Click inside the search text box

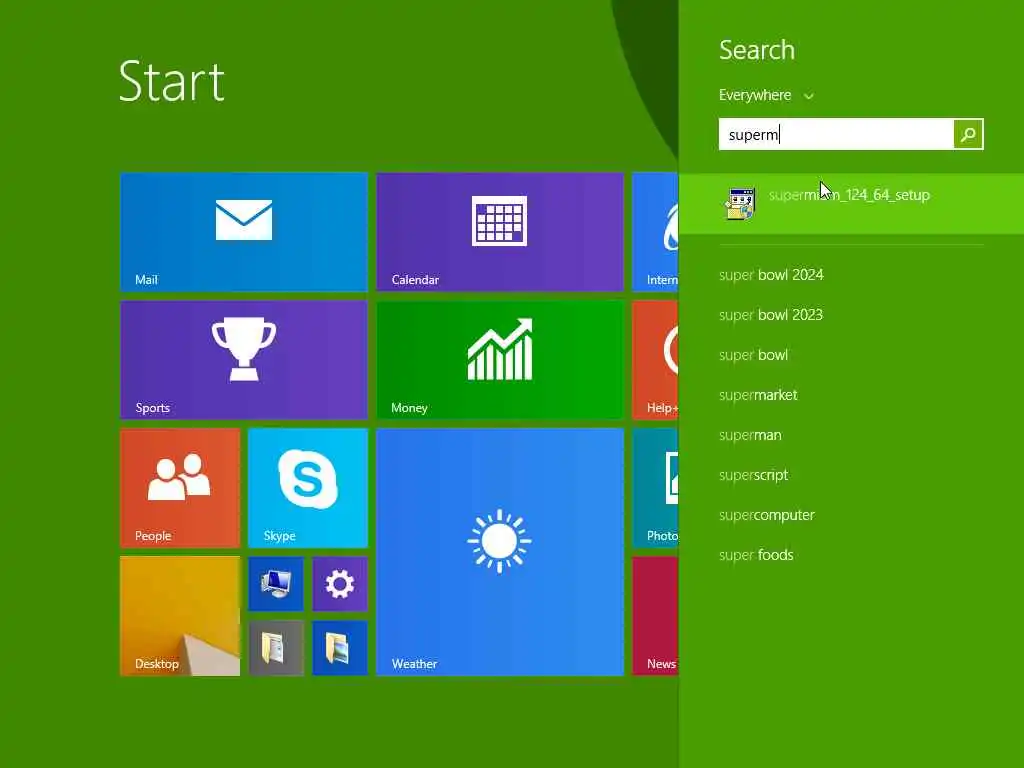click(836, 134)
